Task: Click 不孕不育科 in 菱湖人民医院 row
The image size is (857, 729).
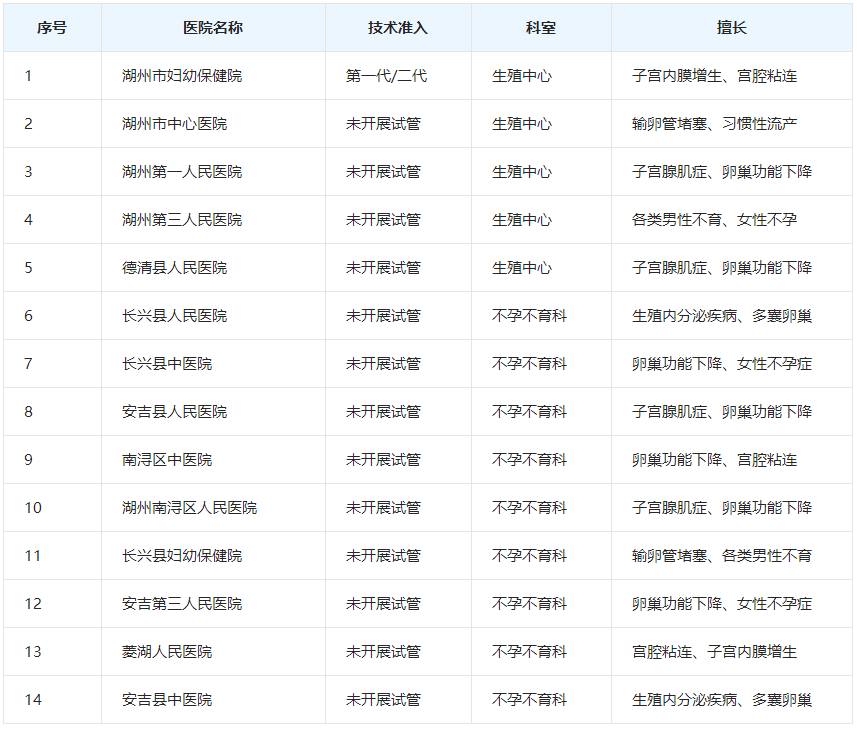Action: click(x=529, y=652)
